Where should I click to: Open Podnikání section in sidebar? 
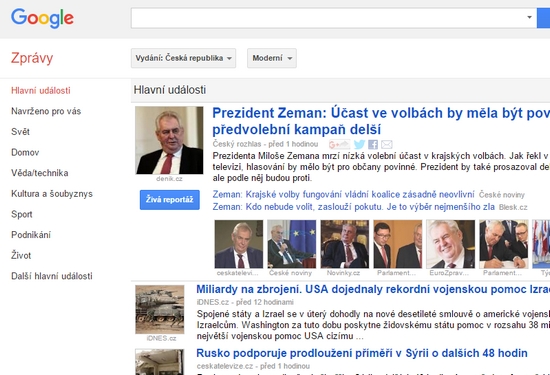click(x=31, y=235)
